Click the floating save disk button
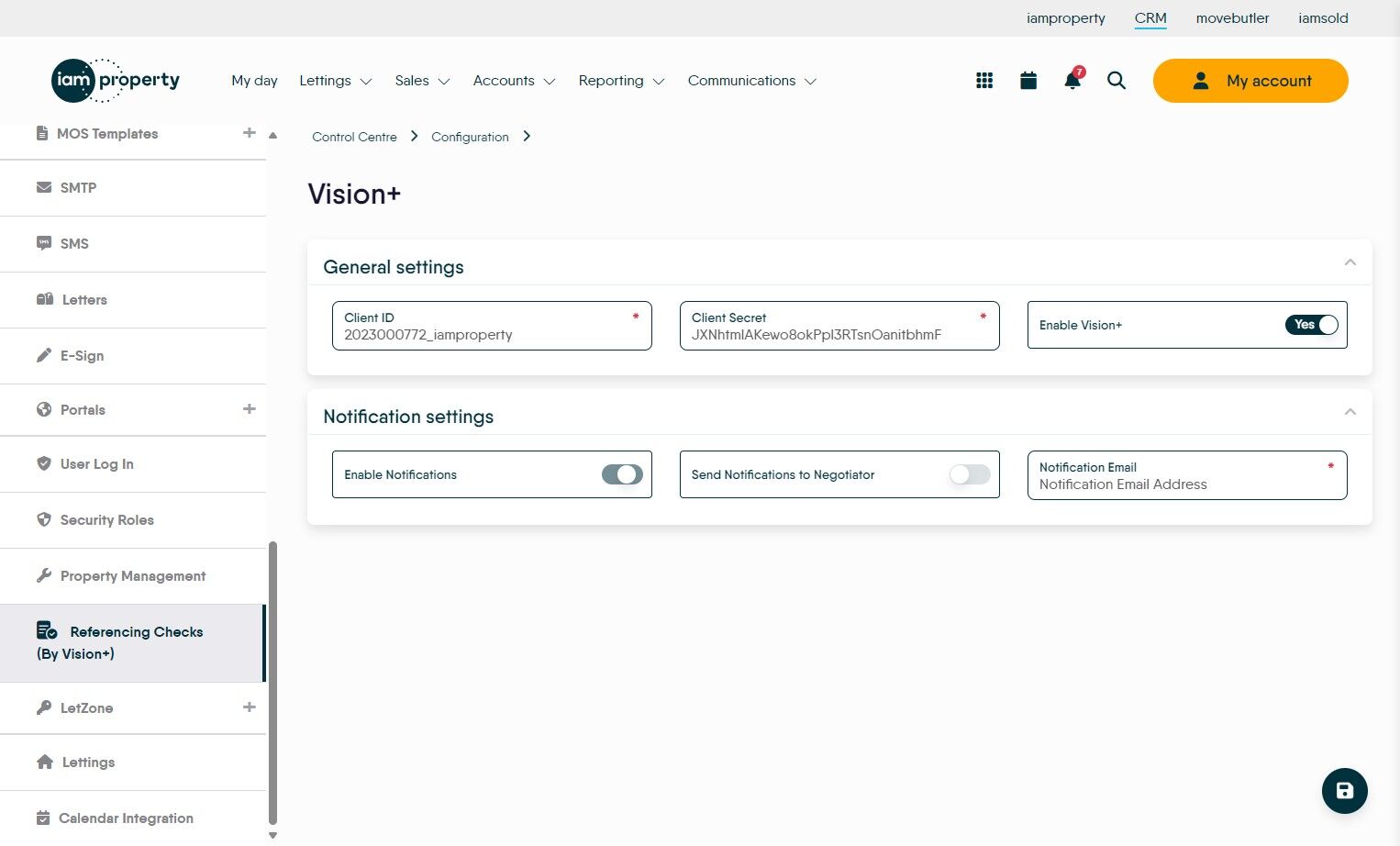 tap(1345, 791)
